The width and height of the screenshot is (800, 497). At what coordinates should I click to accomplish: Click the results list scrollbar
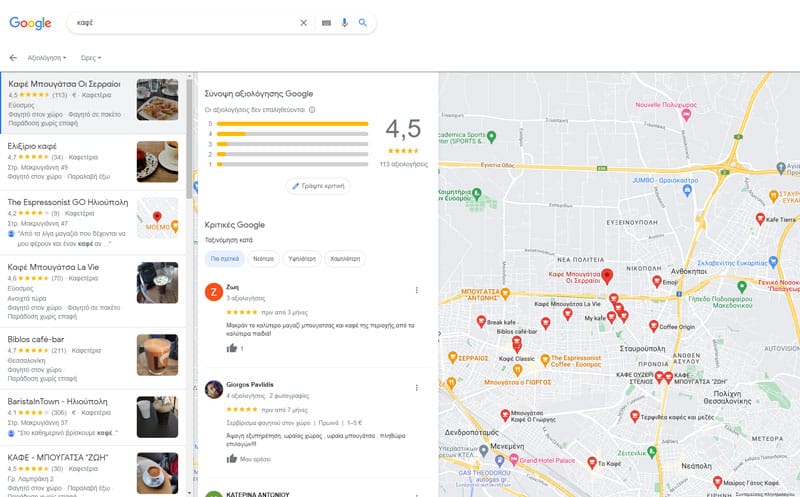coord(189,138)
